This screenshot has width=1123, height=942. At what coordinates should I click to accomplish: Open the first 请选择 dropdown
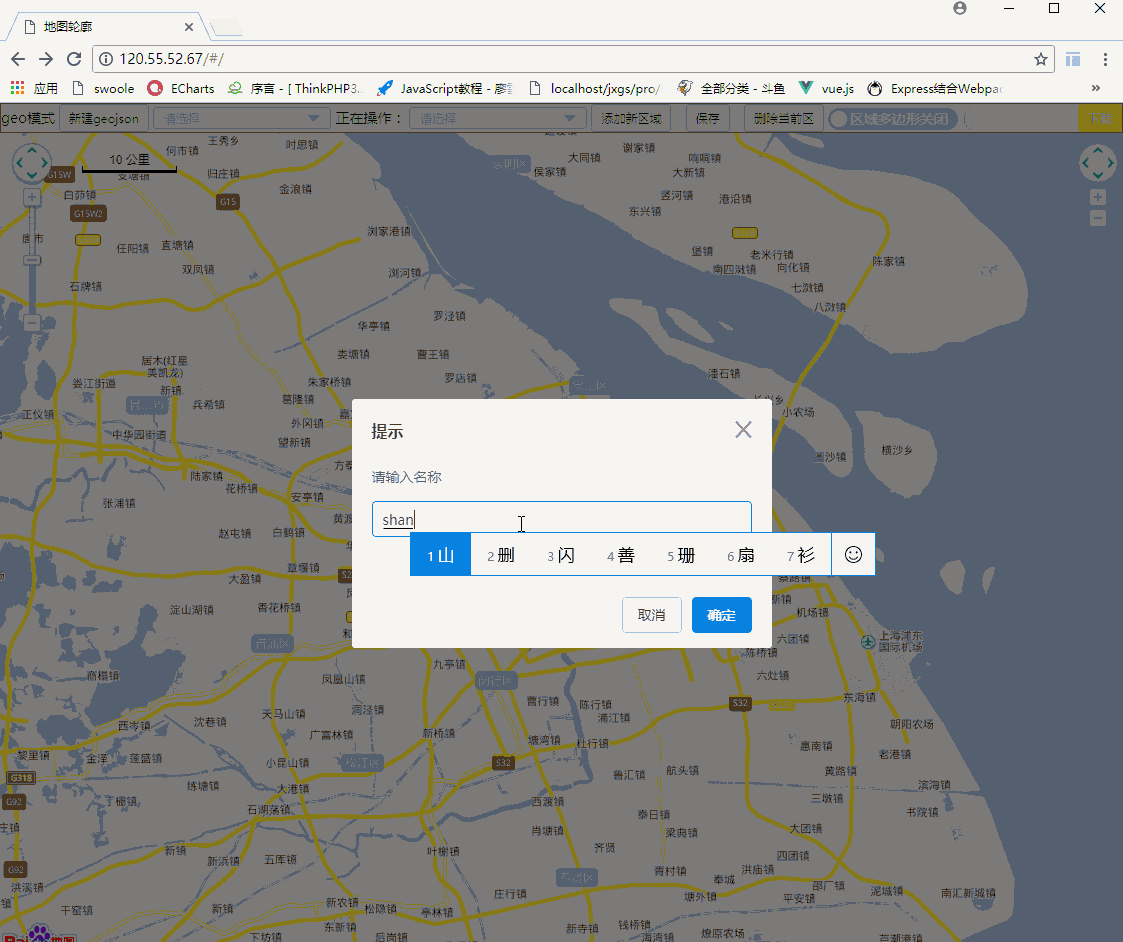pyautogui.click(x=240, y=118)
